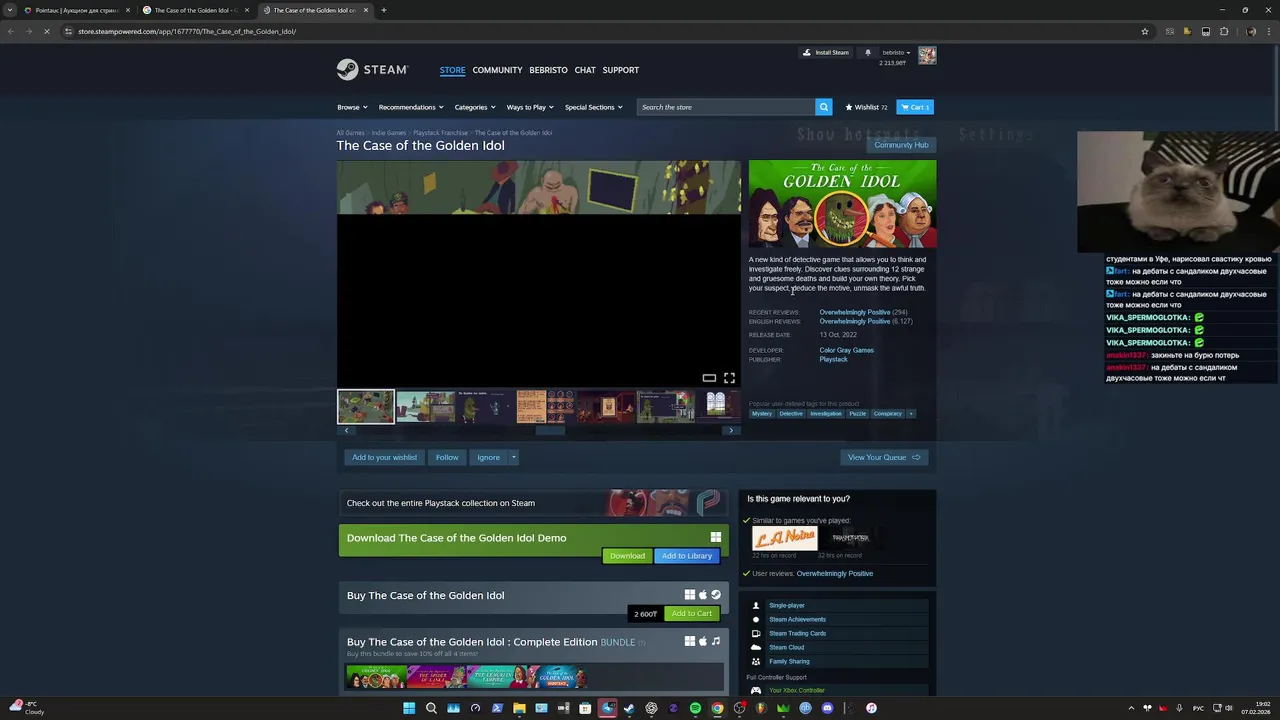Open Chrome tab search dropdown arrow
The width and height of the screenshot is (1280, 720).
[11, 10]
